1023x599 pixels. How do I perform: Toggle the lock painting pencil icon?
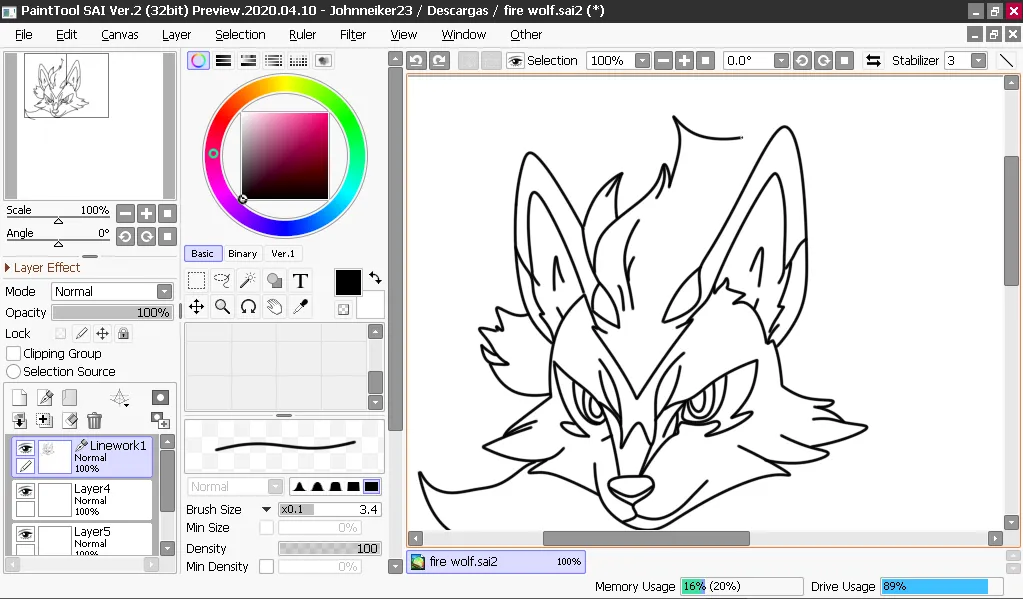coord(82,333)
